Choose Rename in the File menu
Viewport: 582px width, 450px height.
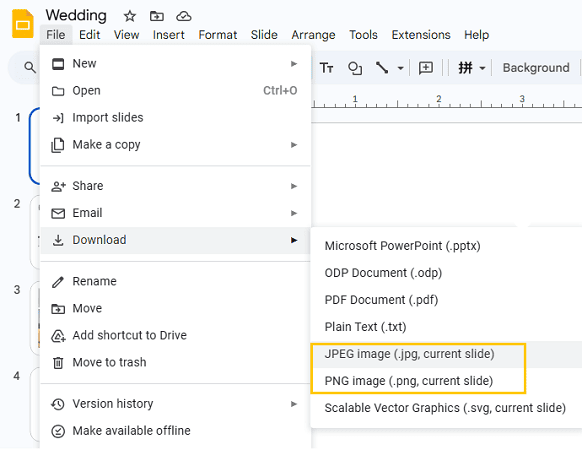[175, 281]
